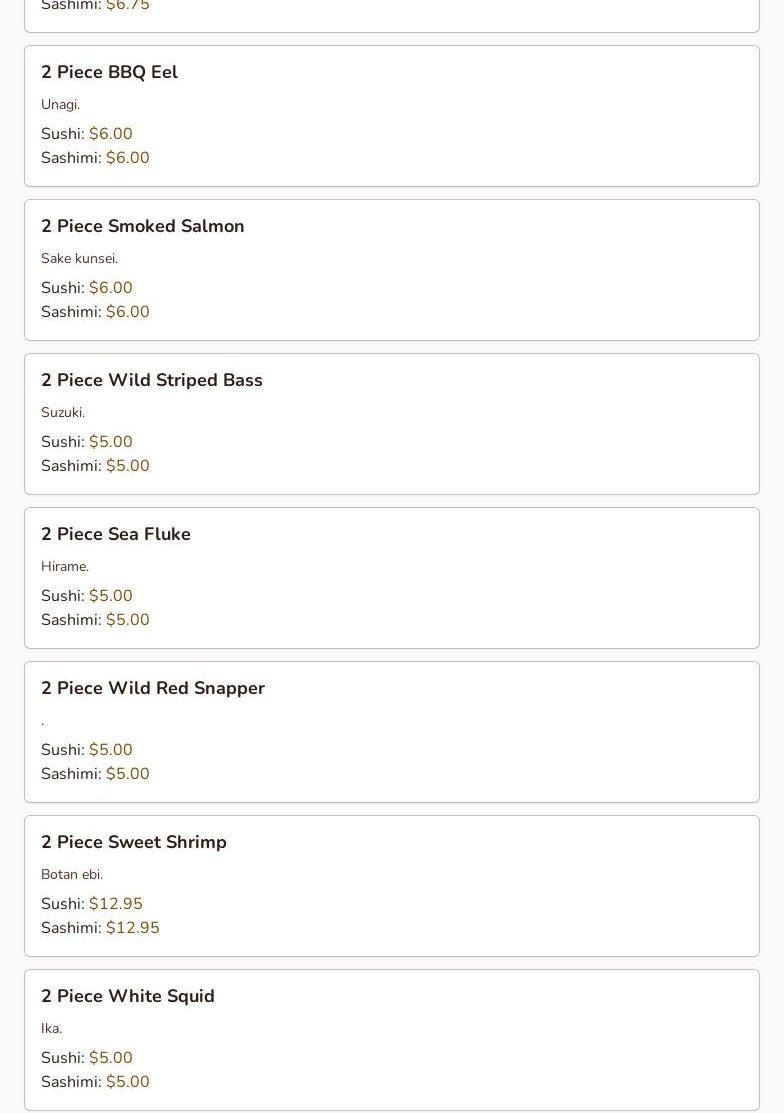
Task: Select the Wild Red Snapper Sashimi price
Action: tap(127, 774)
